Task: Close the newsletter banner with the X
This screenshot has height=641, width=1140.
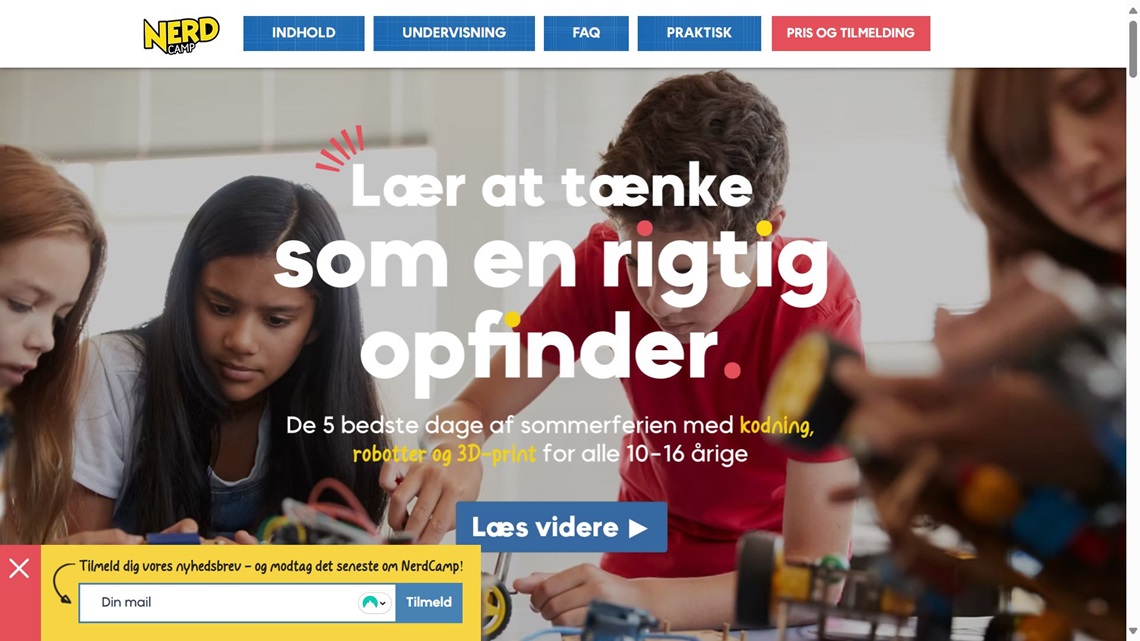Action: click(x=20, y=568)
